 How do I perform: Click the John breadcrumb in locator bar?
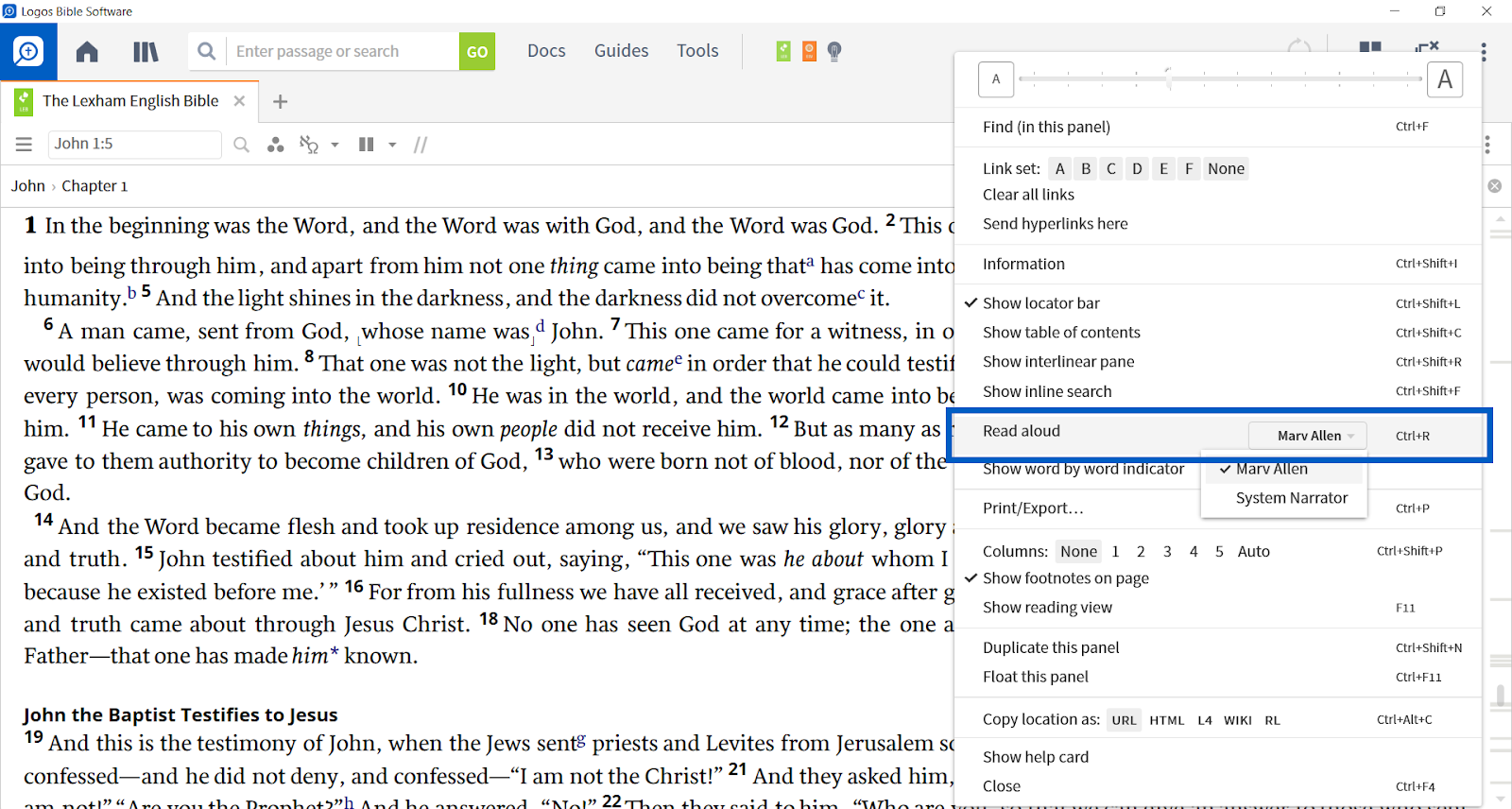pyautogui.click(x=28, y=186)
